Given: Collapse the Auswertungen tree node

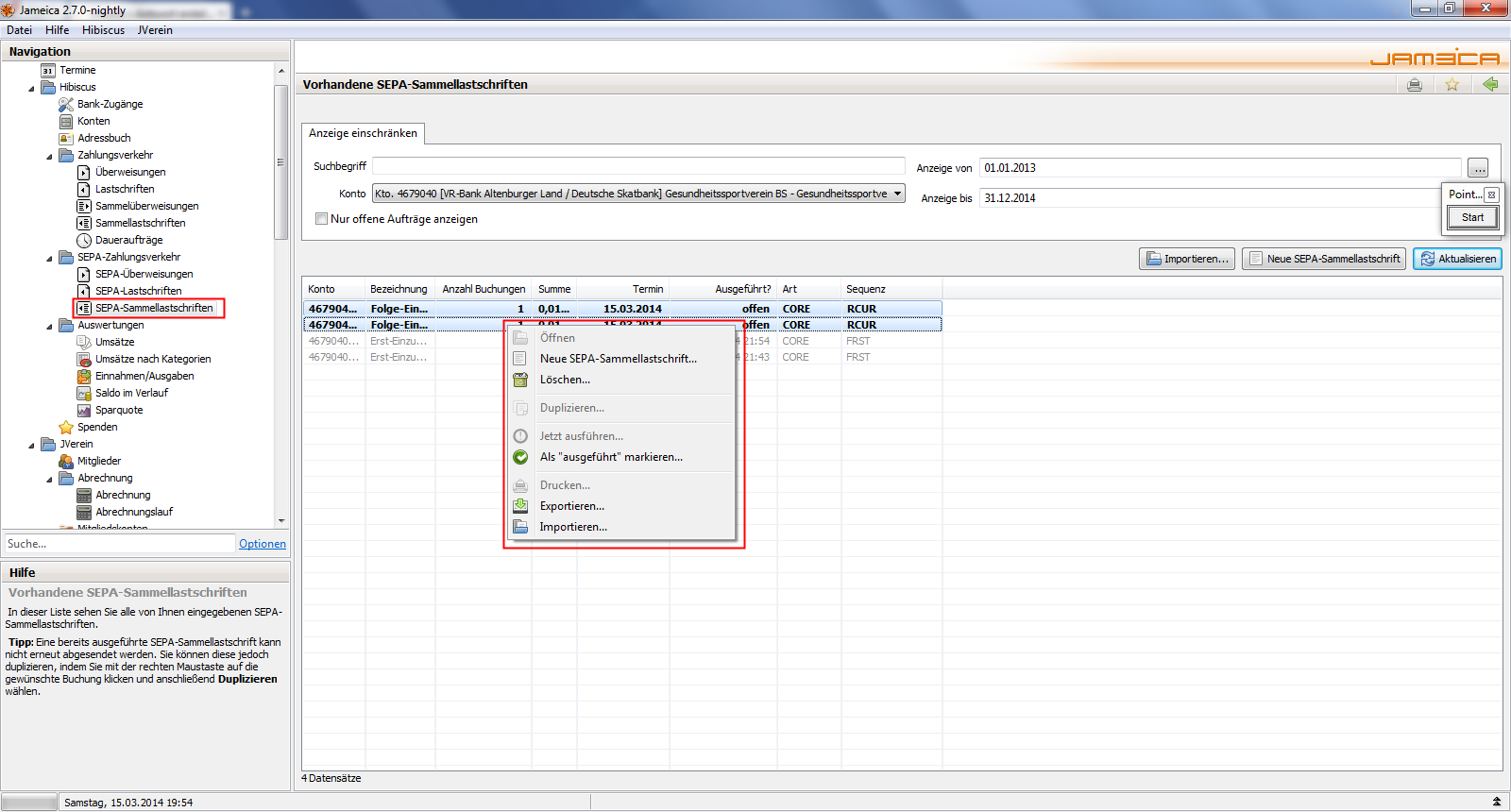Looking at the screenshot, I should coord(49,327).
